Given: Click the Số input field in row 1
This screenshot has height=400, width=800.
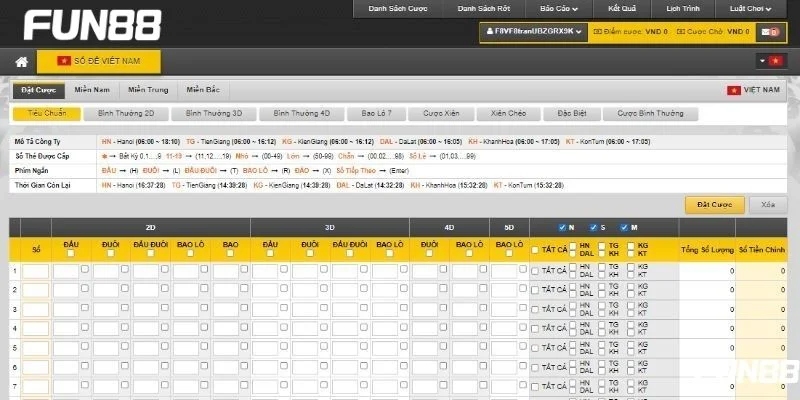Looking at the screenshot, I should coord(36,270).
